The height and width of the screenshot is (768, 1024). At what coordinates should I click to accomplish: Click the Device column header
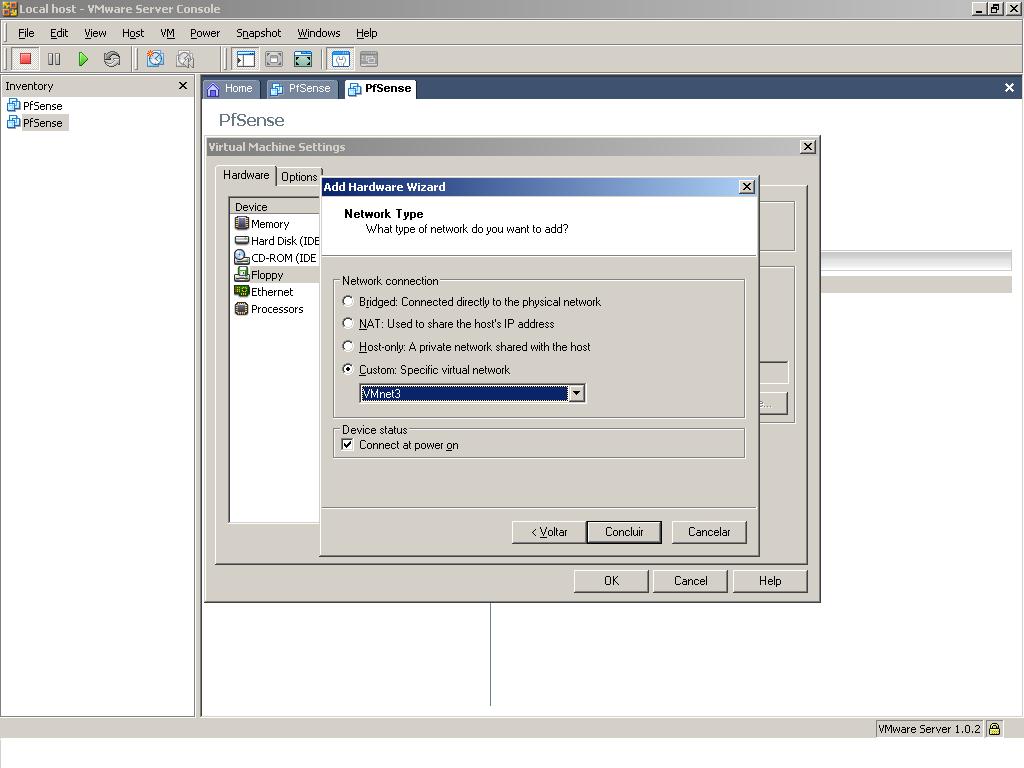[275, 206]
